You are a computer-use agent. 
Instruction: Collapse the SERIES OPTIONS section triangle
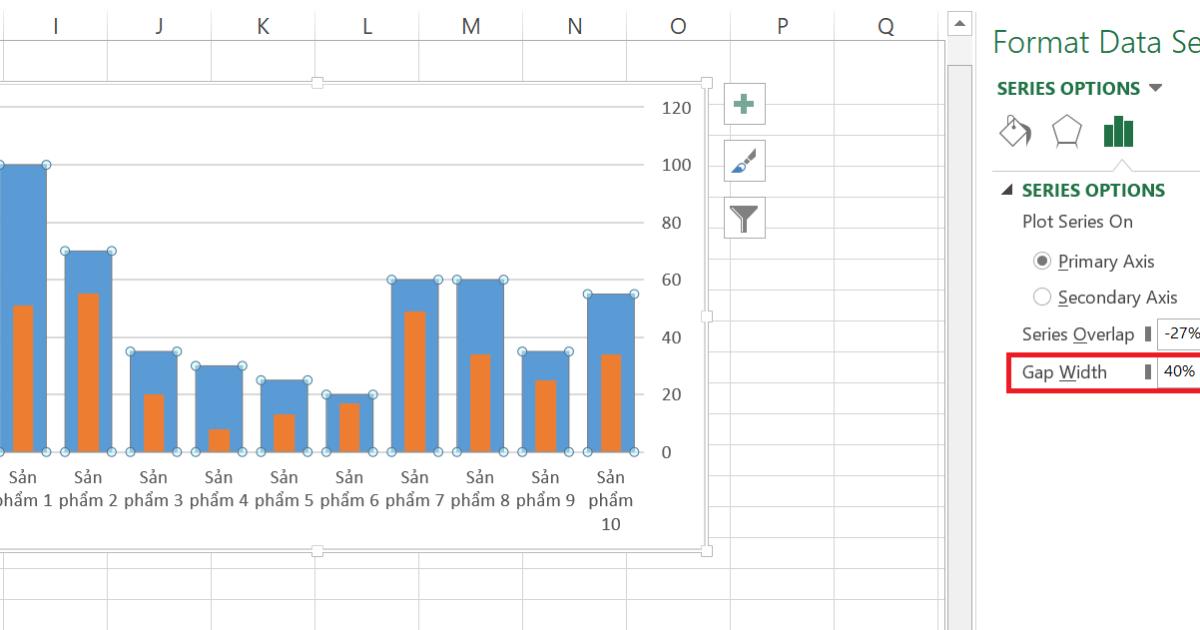point(1005,190)
